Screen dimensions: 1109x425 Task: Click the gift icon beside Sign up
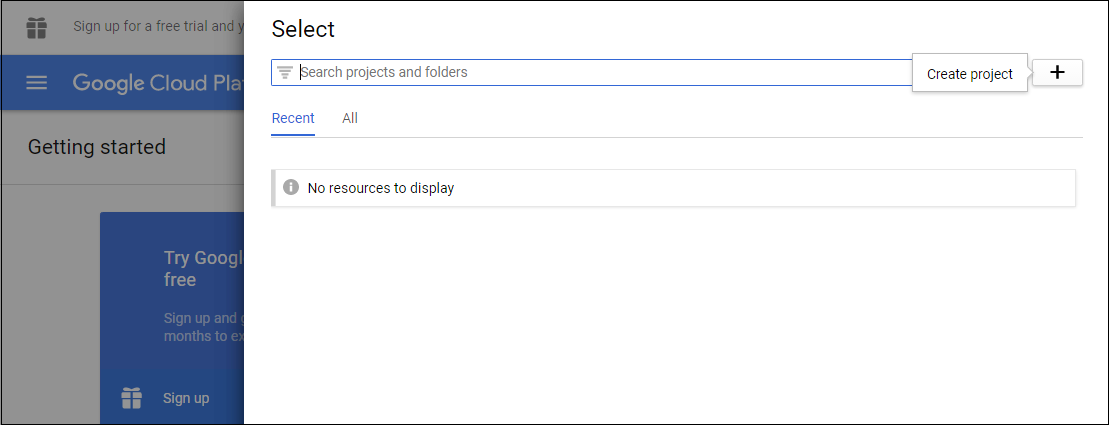[132, 397]
